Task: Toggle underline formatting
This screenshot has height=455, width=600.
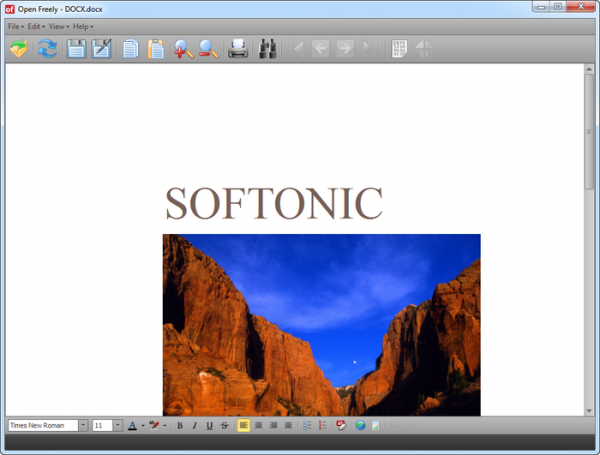Action: (209, 426)
